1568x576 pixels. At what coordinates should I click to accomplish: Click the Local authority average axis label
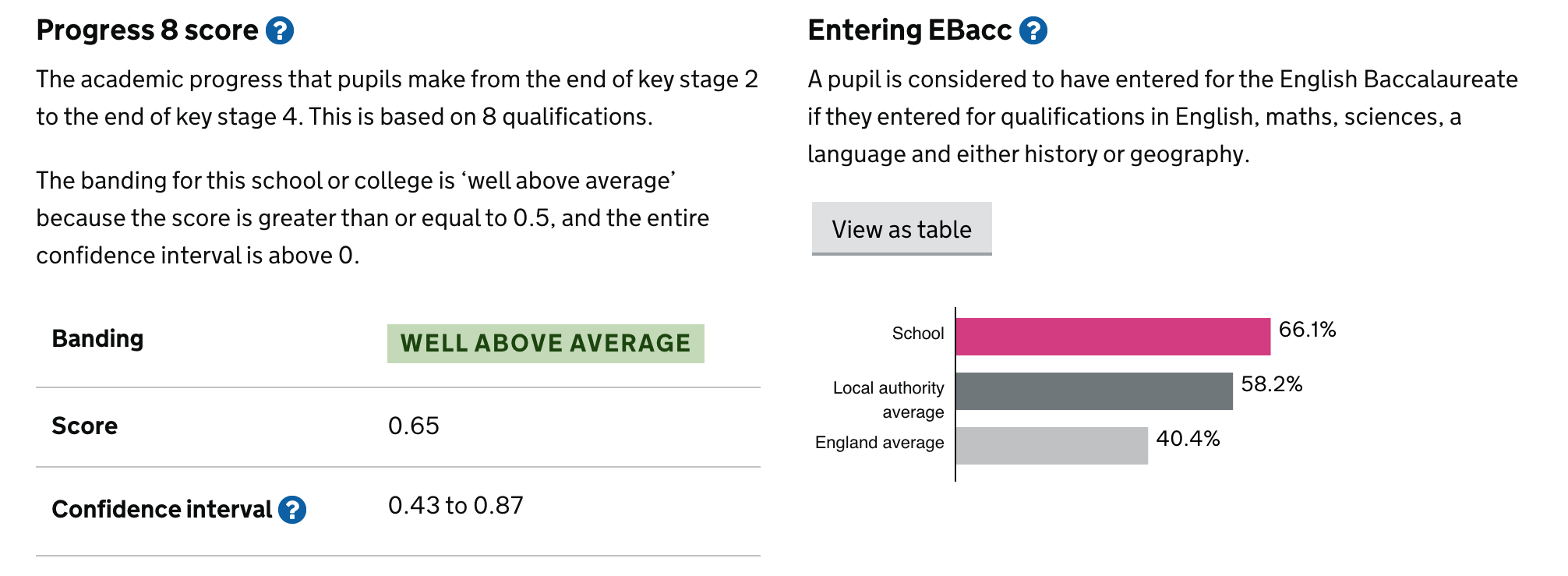[x=888, y=399]
